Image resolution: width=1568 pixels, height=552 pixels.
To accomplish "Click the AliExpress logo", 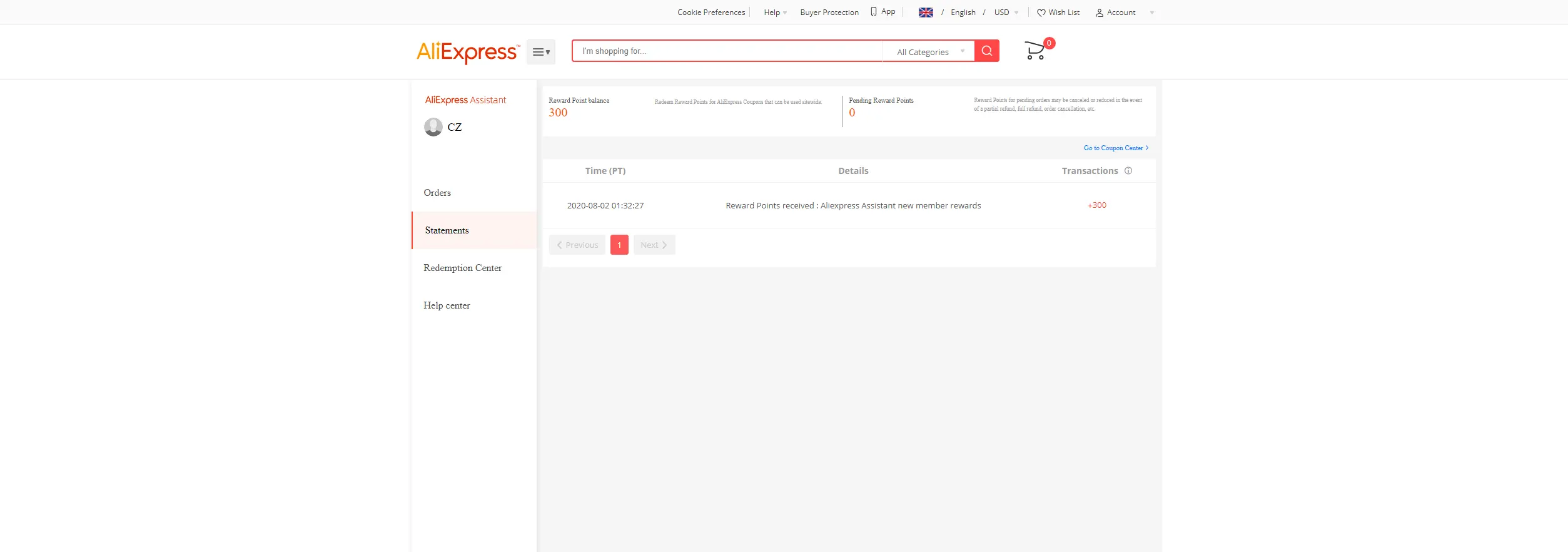I will [468, 52].
